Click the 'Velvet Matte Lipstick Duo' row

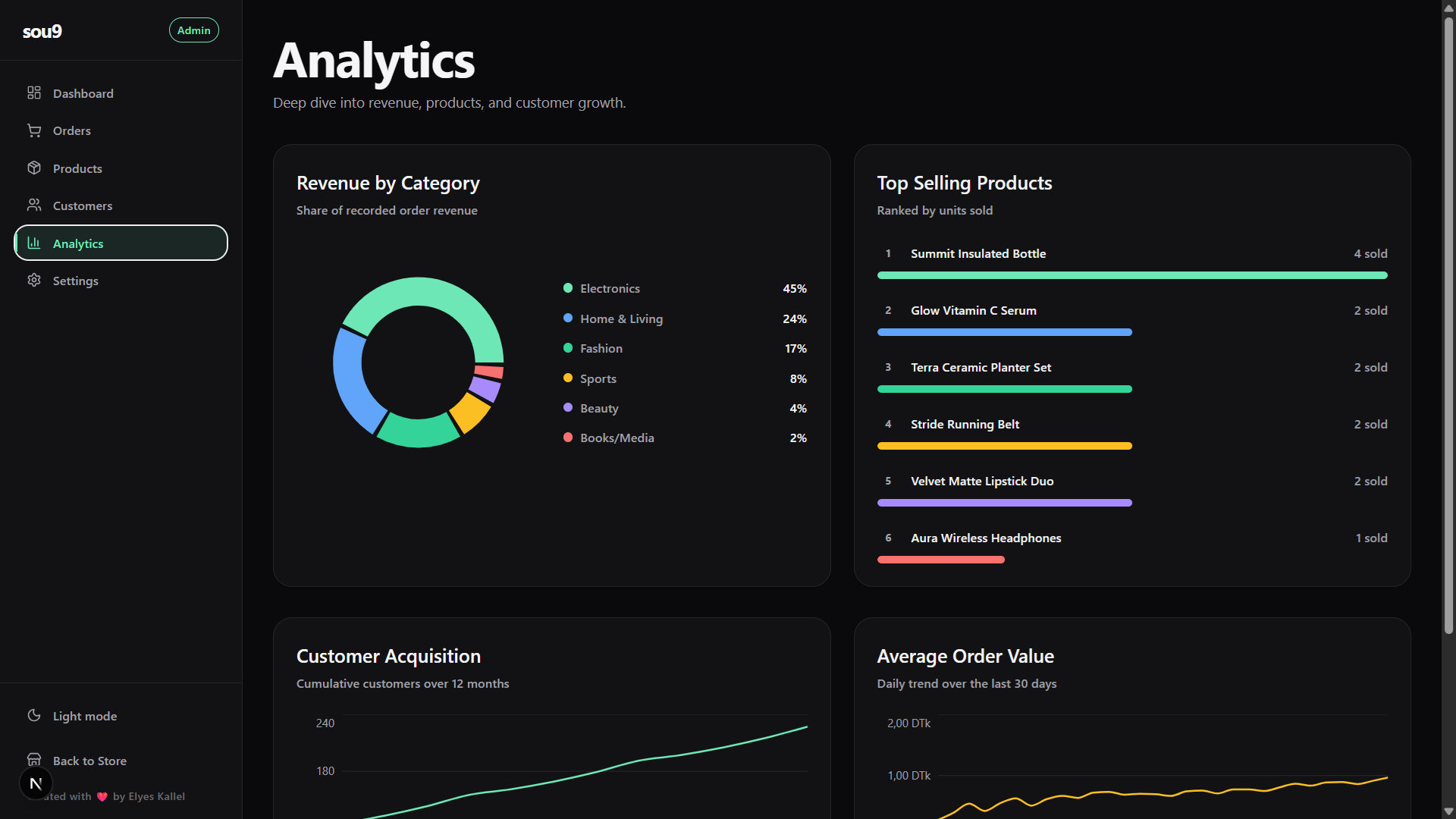tap(1132, 490)
